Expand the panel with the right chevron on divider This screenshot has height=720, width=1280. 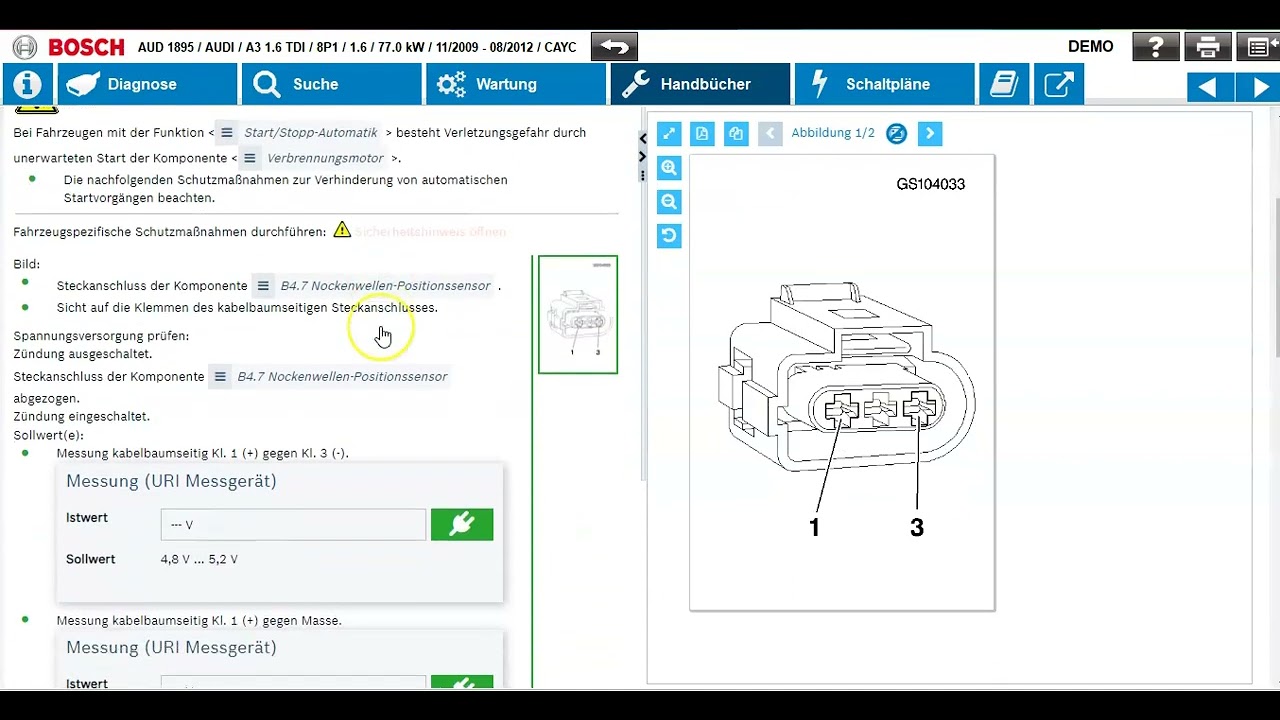tap(642, 156)
